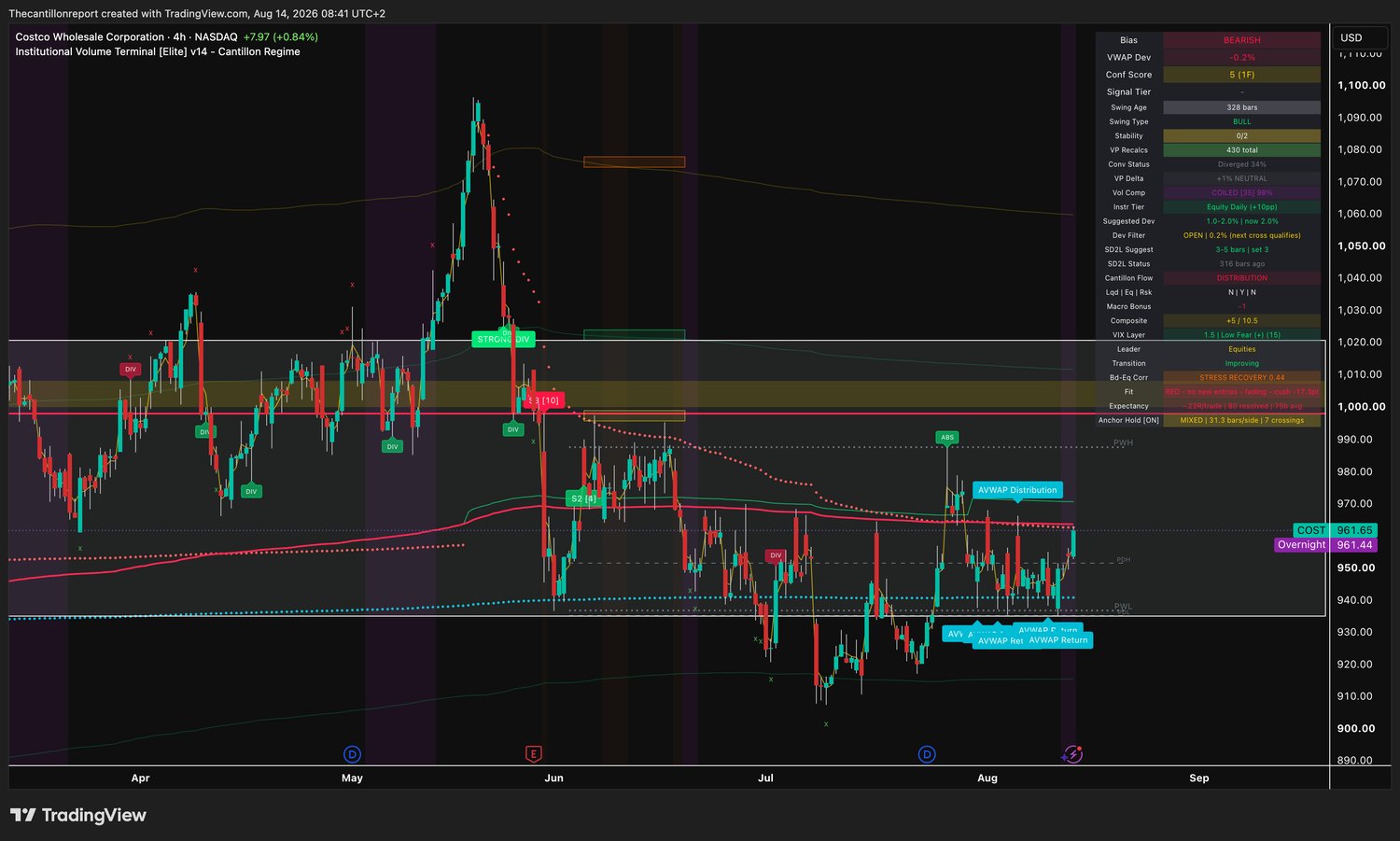Viewport: 1400px width, 841px height.
Task: Click the Sep label on time axis
Action: (x=1199, y=778)
